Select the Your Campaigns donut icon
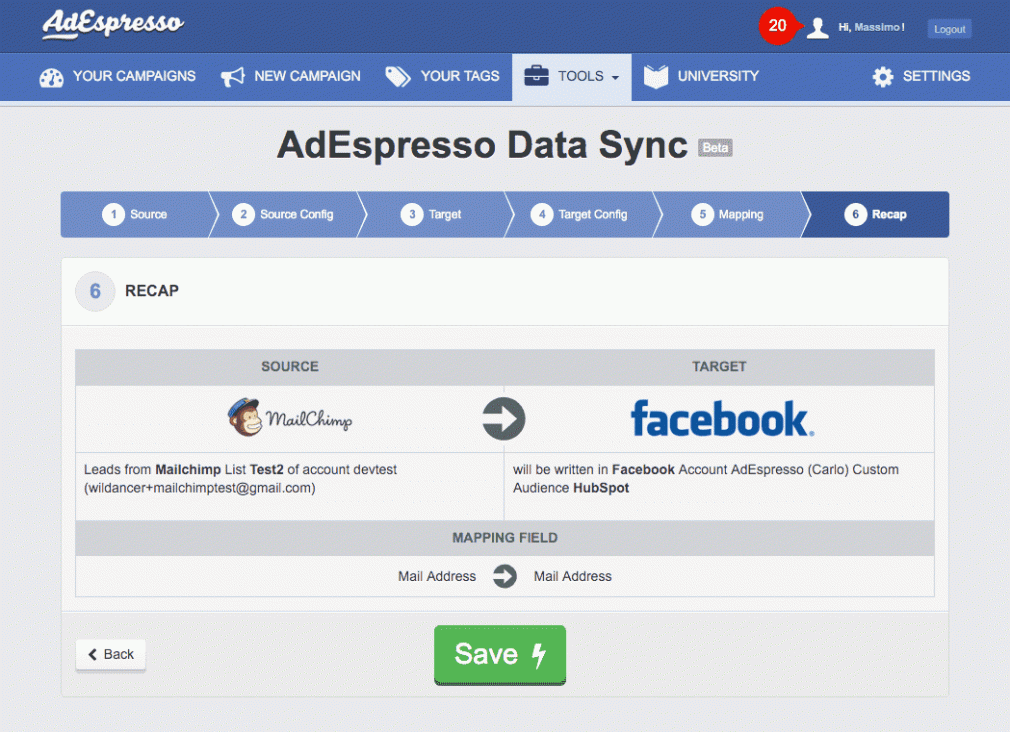Viewport: 1010px width, 732px height. coord(50,76)
